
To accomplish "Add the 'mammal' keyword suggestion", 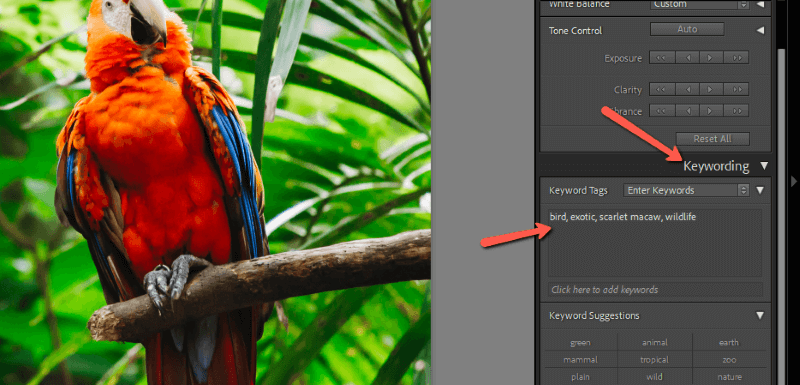I will (x=581, y=360).
